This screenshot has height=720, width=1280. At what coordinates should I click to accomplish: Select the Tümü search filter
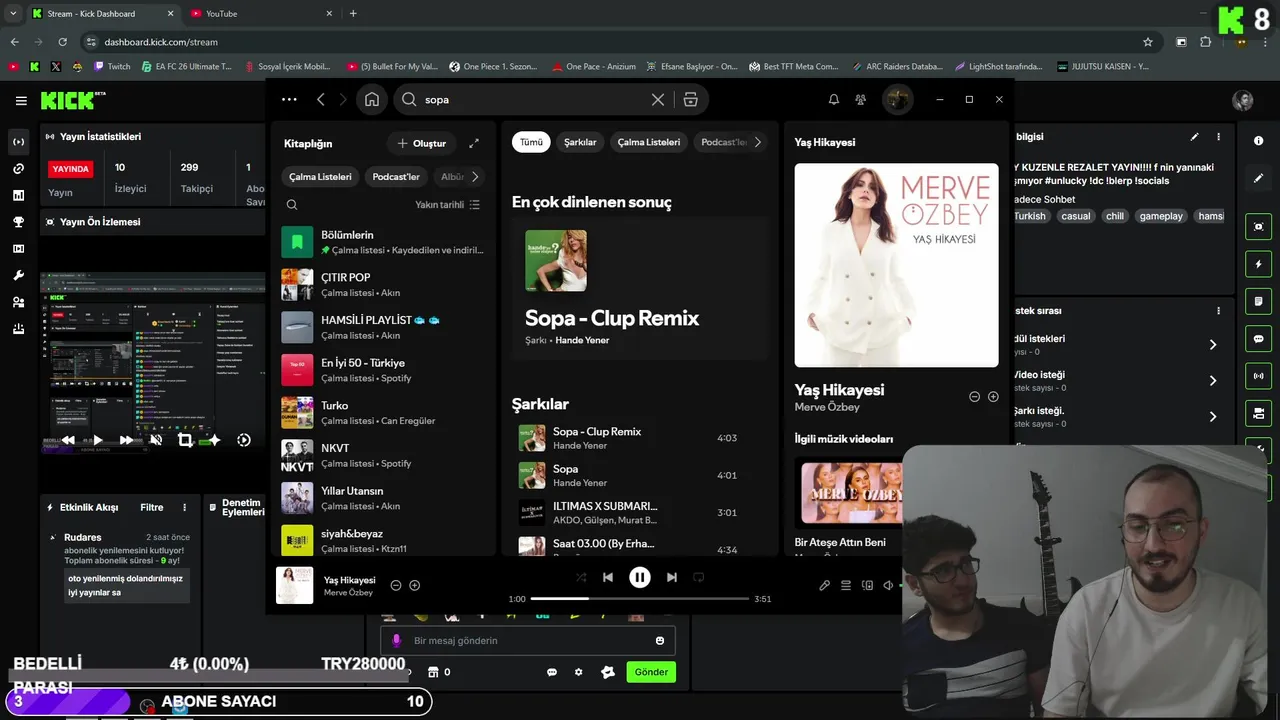tap(531, 142)
